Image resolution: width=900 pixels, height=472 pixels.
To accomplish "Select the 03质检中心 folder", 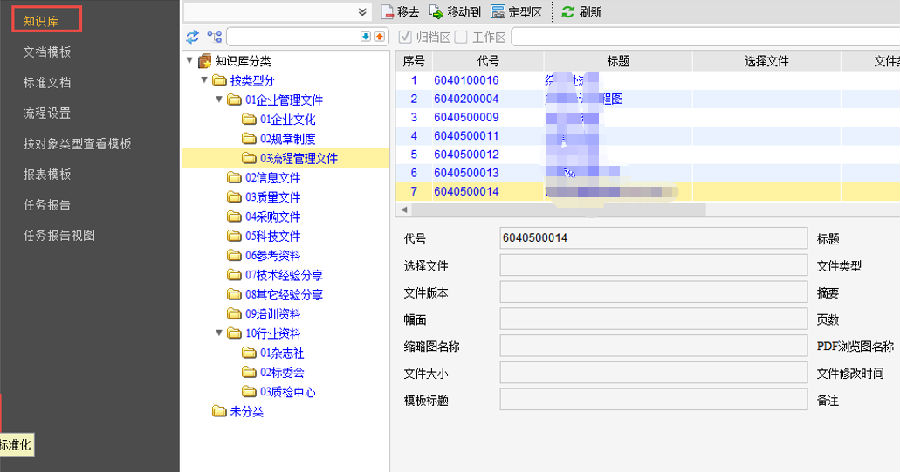I will 279,392.
